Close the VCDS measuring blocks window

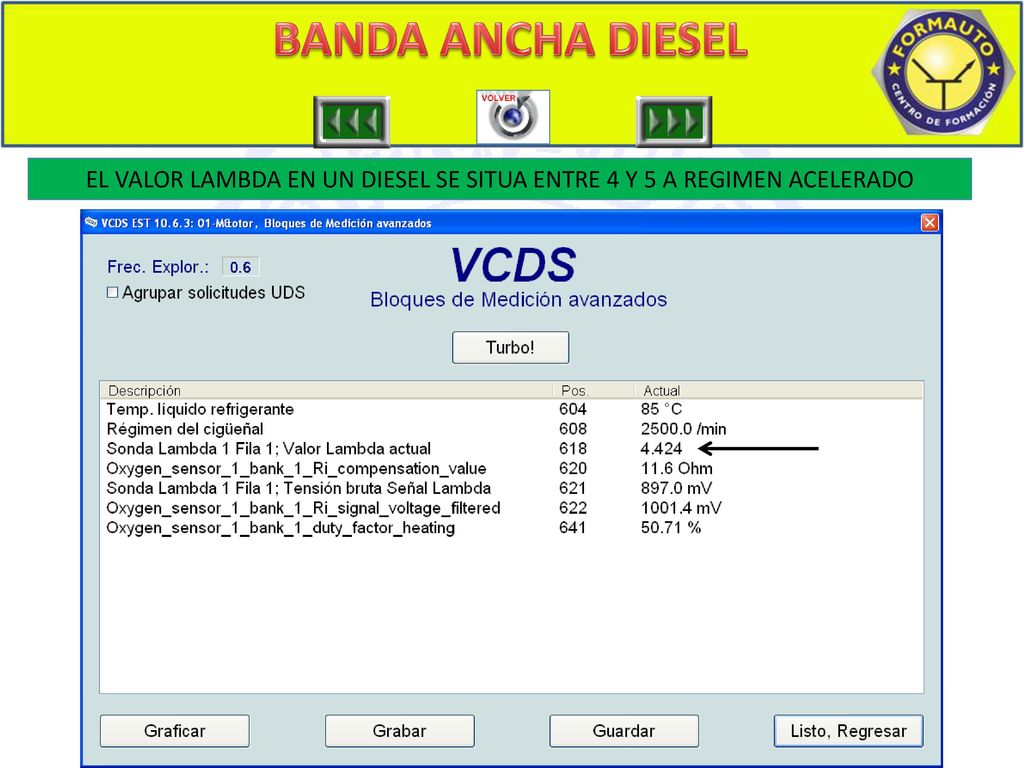[x=929, y=223]
